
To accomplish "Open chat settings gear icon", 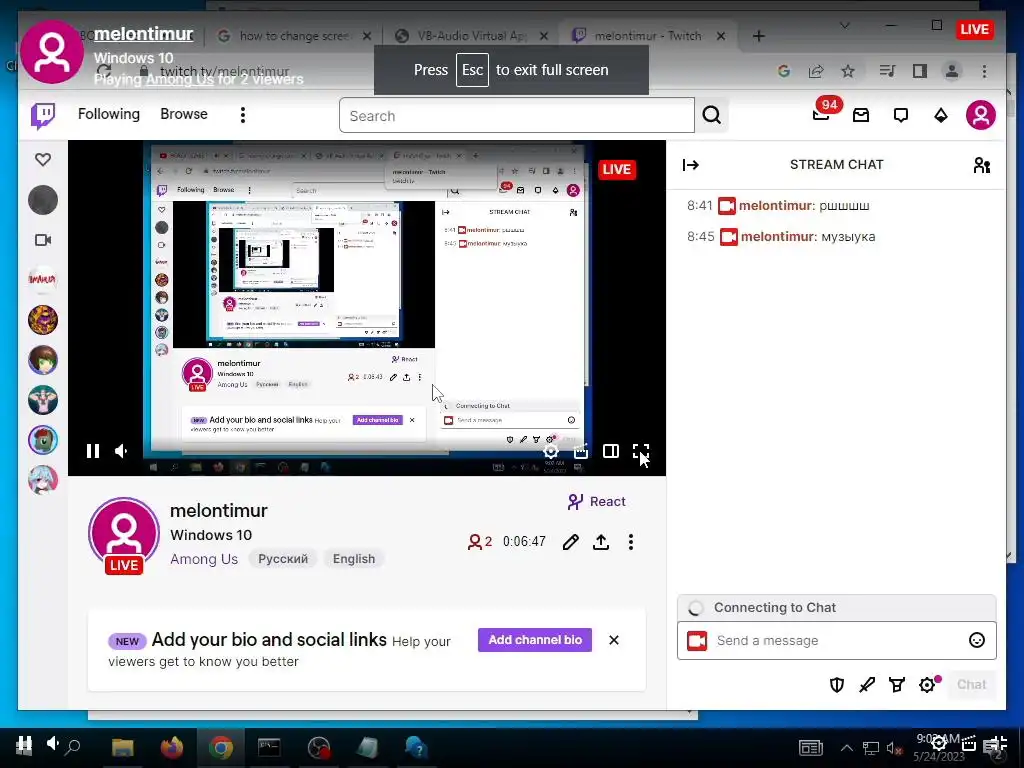I will pyautogui.click(x=927, y=684).
